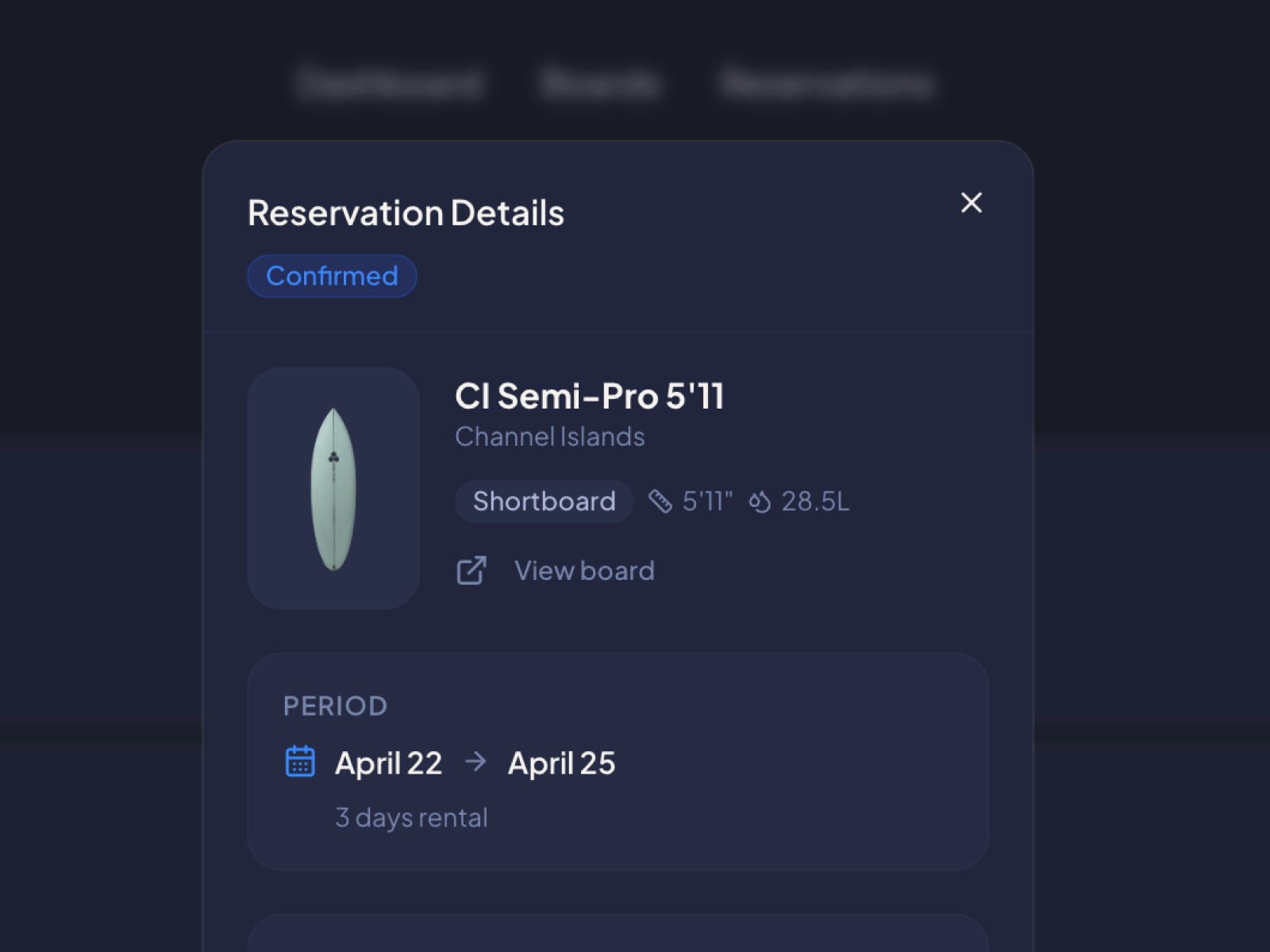
Task: Expand the PERIOD section
Action: tap(335, 705)
